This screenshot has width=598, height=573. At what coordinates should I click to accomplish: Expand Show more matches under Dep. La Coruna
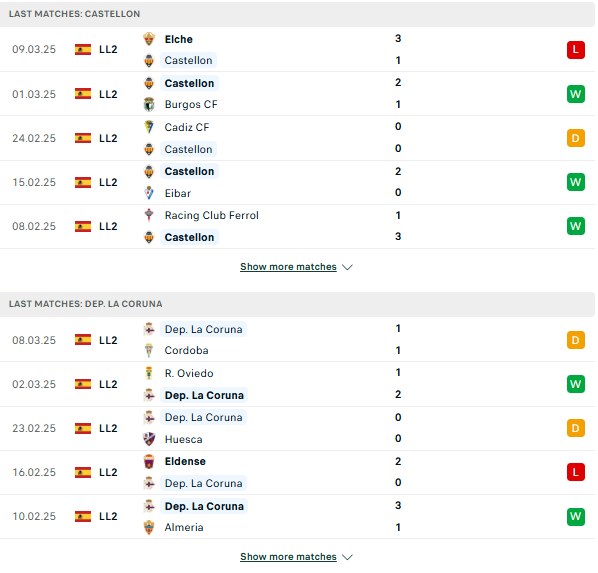click(288, 557)
